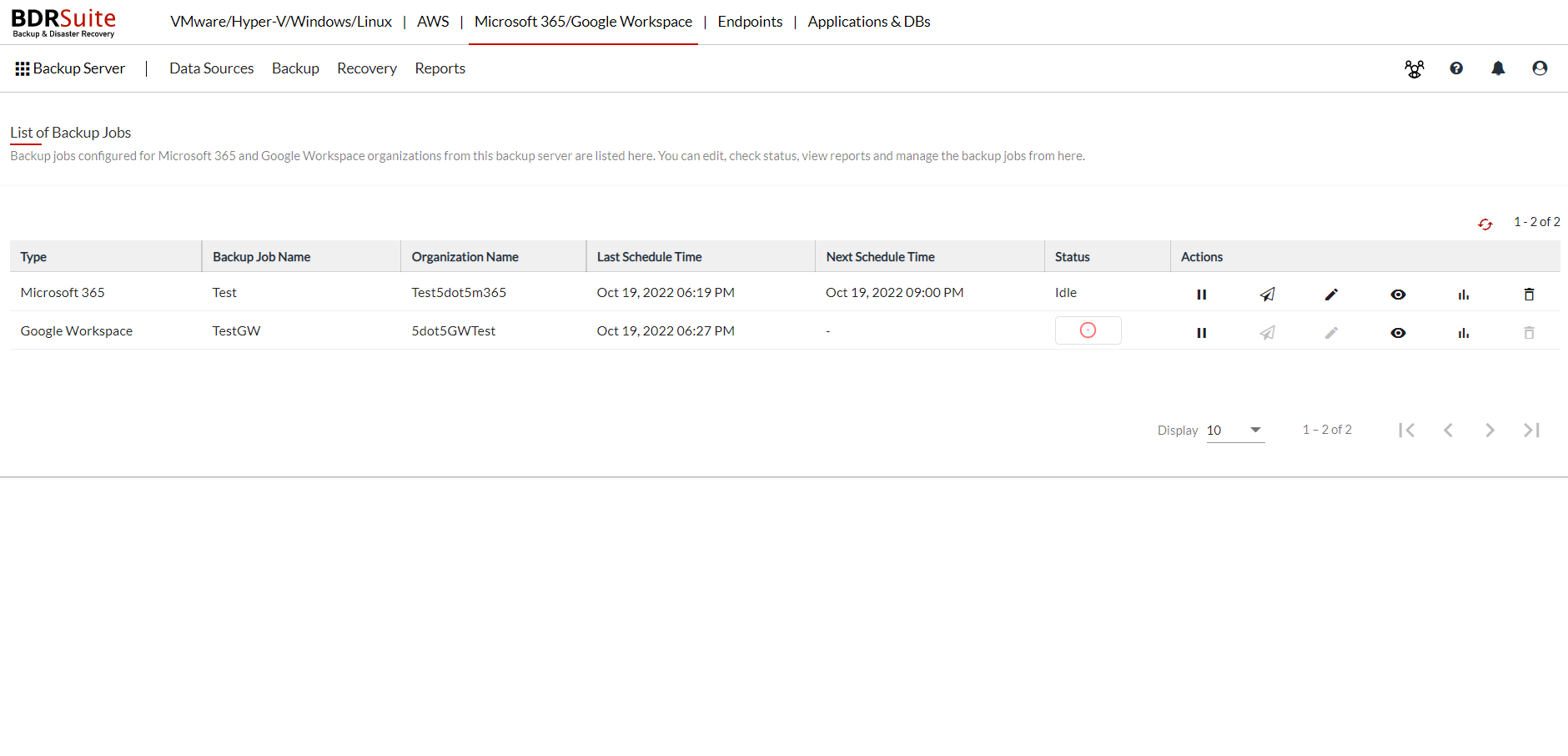Click the Idle status of Test job
The image size is (1568, 756).
coord(1065,293)
